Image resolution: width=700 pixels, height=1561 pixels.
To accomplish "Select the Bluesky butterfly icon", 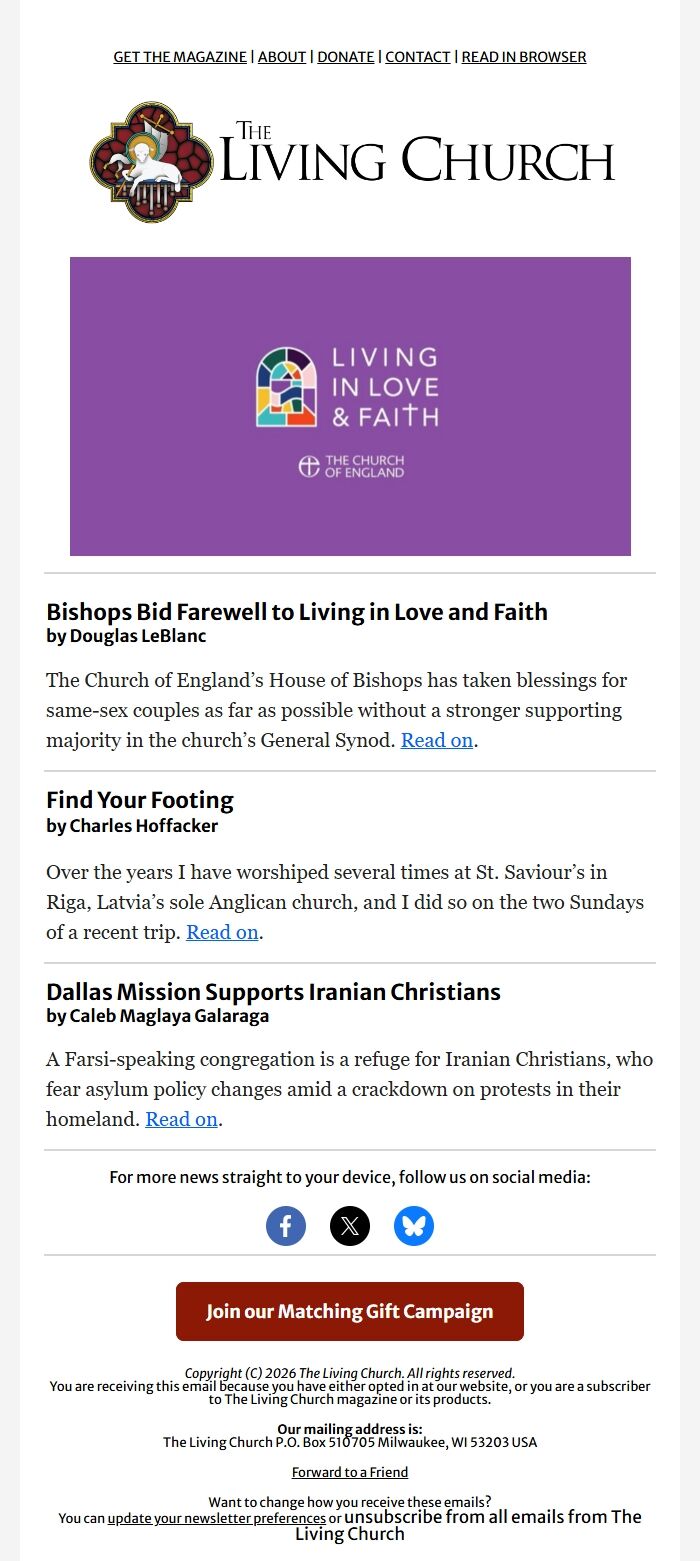I will [414, 1225].
